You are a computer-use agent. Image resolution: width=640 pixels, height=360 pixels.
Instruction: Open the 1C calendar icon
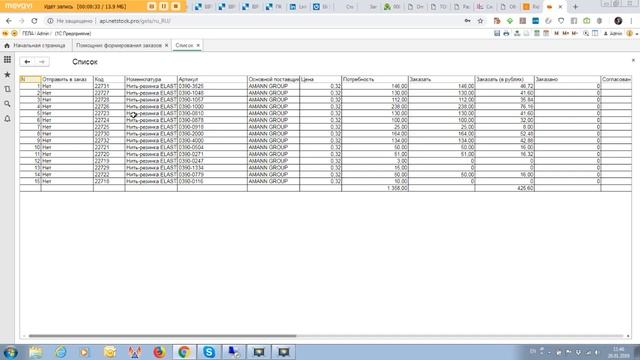click(x=546, y=33)
